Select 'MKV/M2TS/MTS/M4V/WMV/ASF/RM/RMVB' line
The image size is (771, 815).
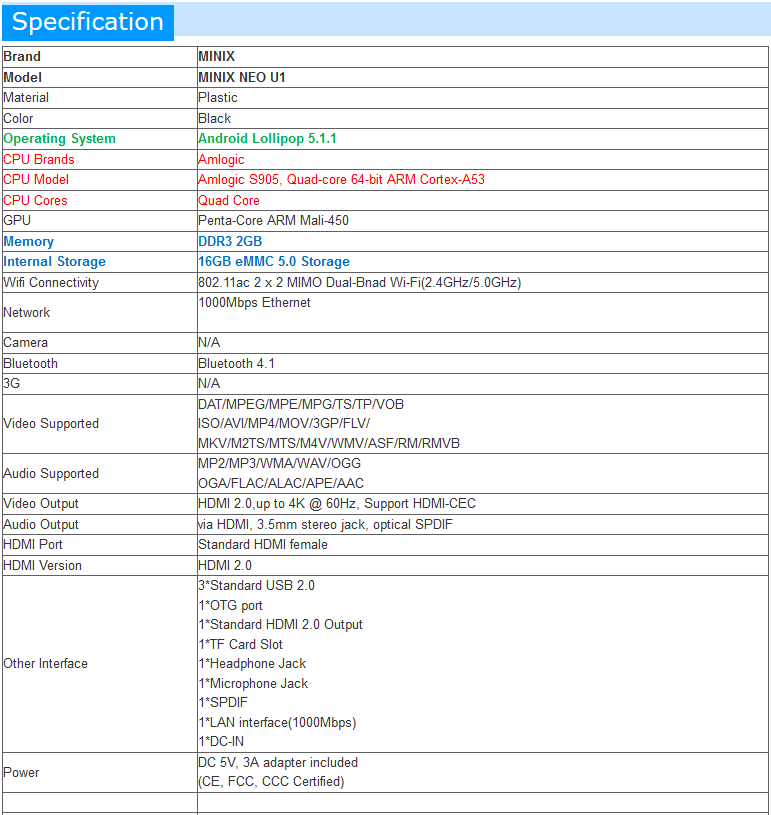click(329, 443)
